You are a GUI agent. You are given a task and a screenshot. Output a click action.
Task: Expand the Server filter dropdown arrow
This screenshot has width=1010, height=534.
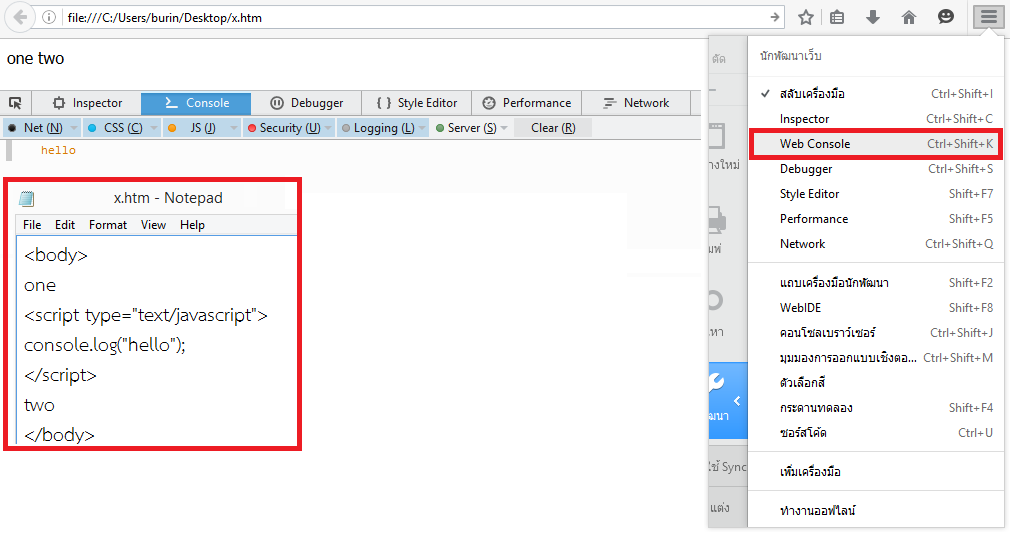click(x=505, y=128)
